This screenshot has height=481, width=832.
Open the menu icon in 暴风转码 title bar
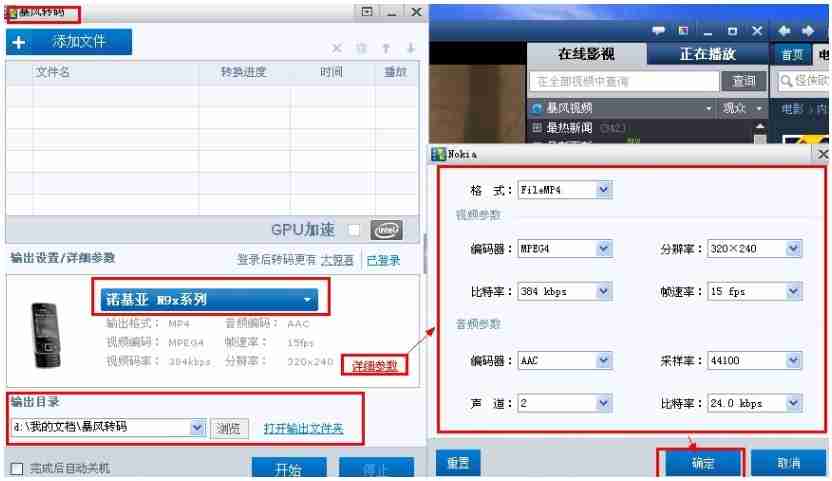pyautogui.click(x=367, y=12)
